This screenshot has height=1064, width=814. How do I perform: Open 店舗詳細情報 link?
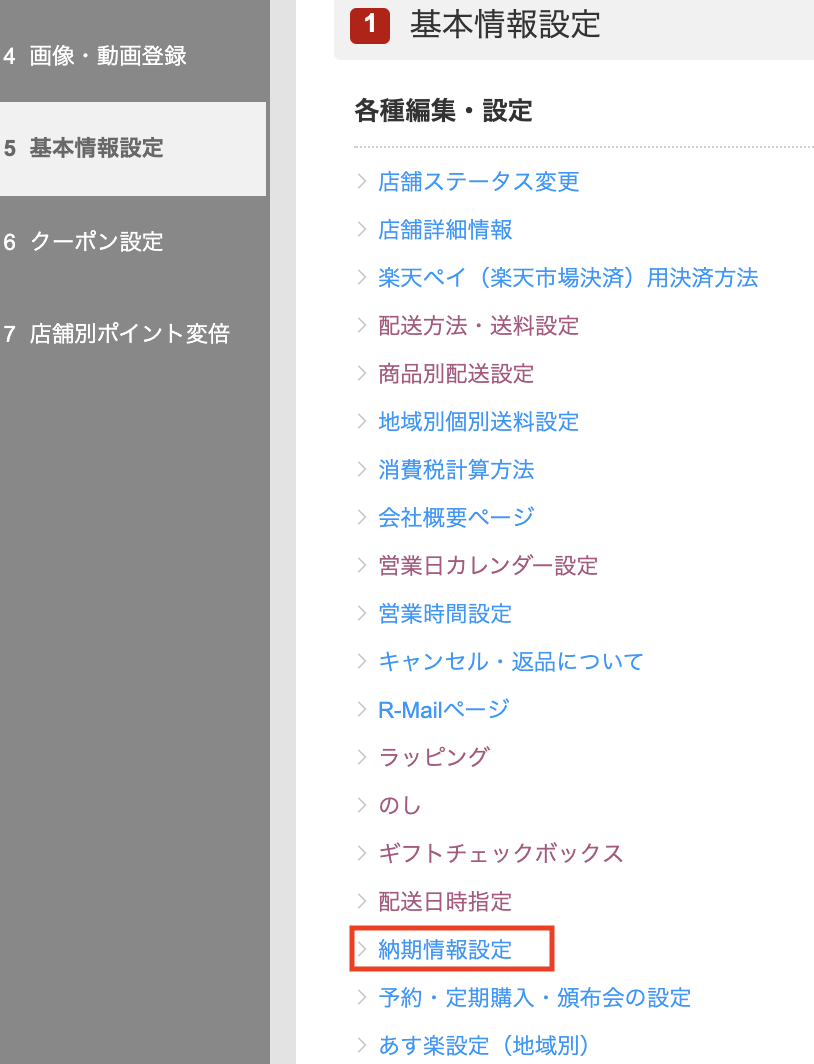click(445, 229)
